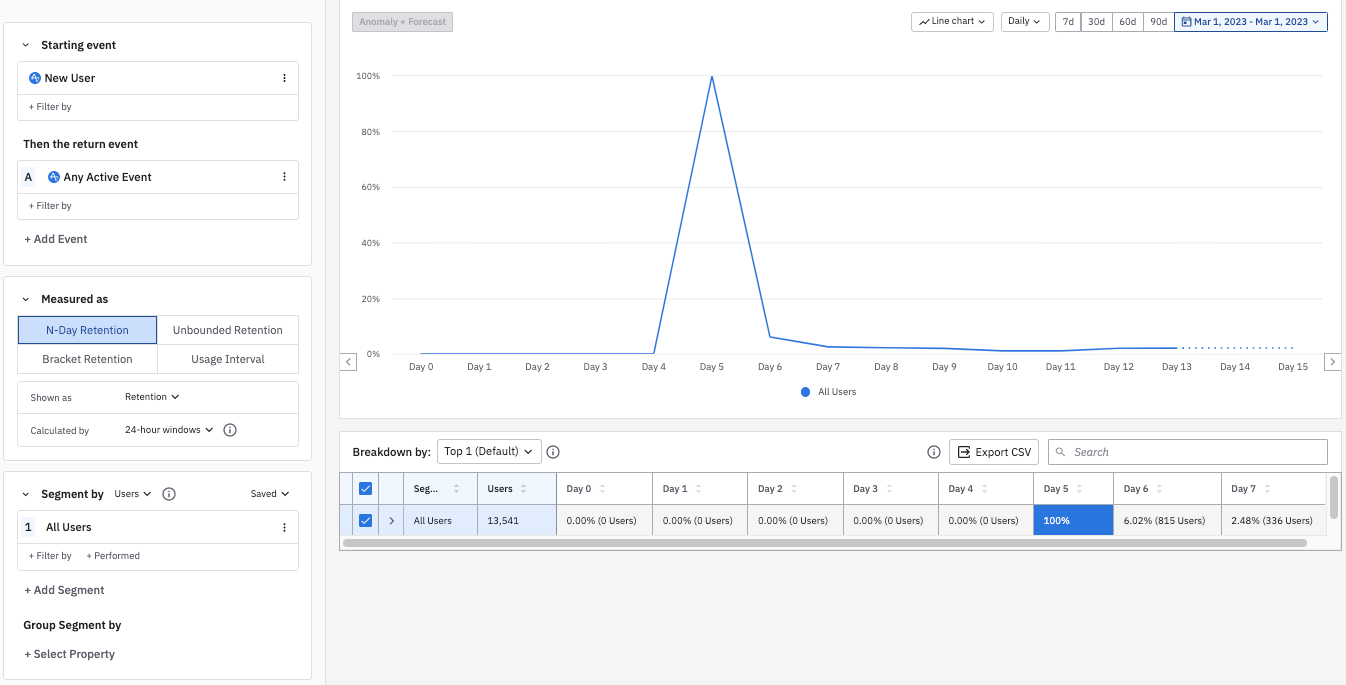Image resolution: width=1346 pixels, height=685 pixels.
Task: Open the Line chart type dropdown
Action: tap(952, 21)
